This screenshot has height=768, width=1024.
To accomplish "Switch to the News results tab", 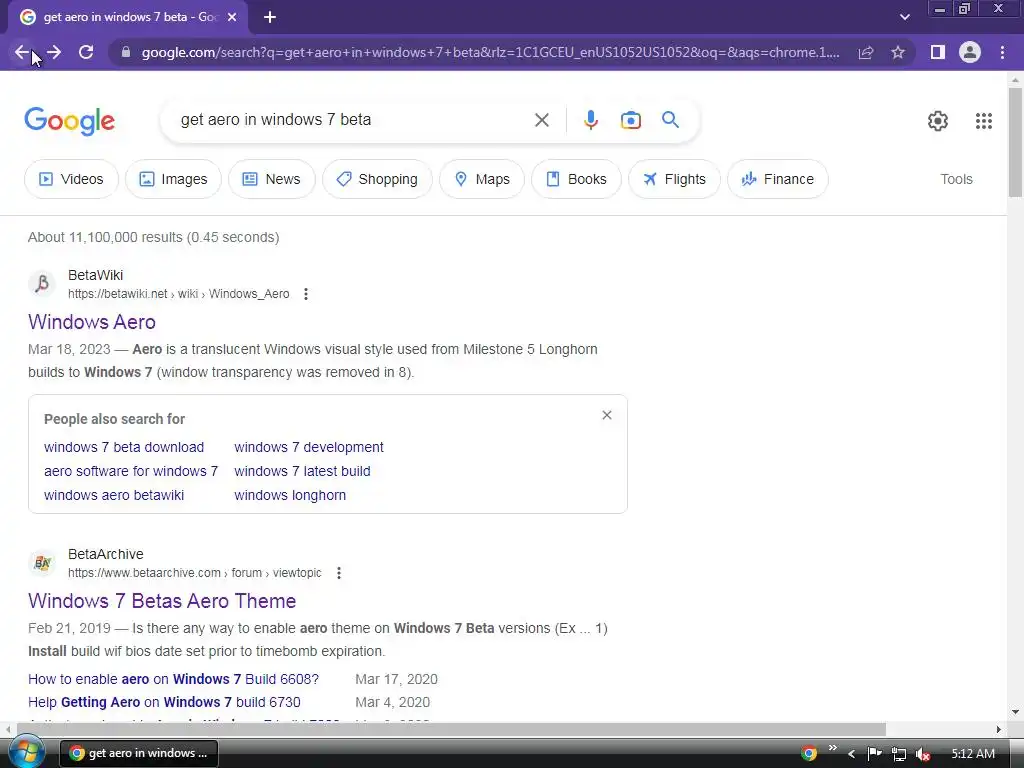I will [x=272, y=179].
